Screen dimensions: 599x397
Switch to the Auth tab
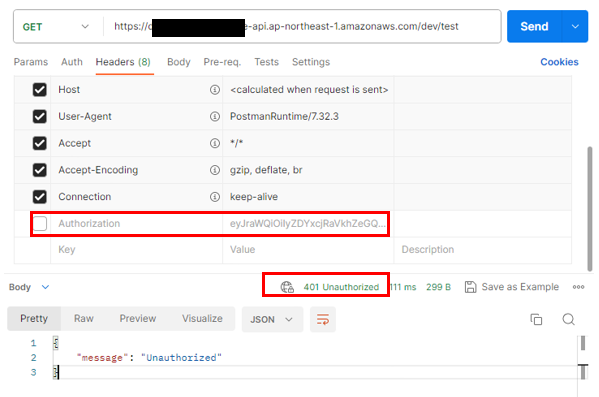tap(72, 62)
